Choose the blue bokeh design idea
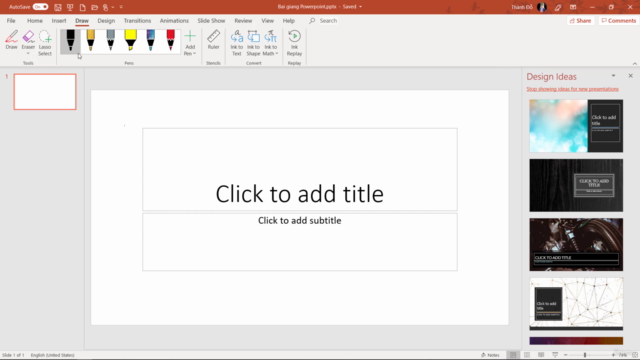 576,126
